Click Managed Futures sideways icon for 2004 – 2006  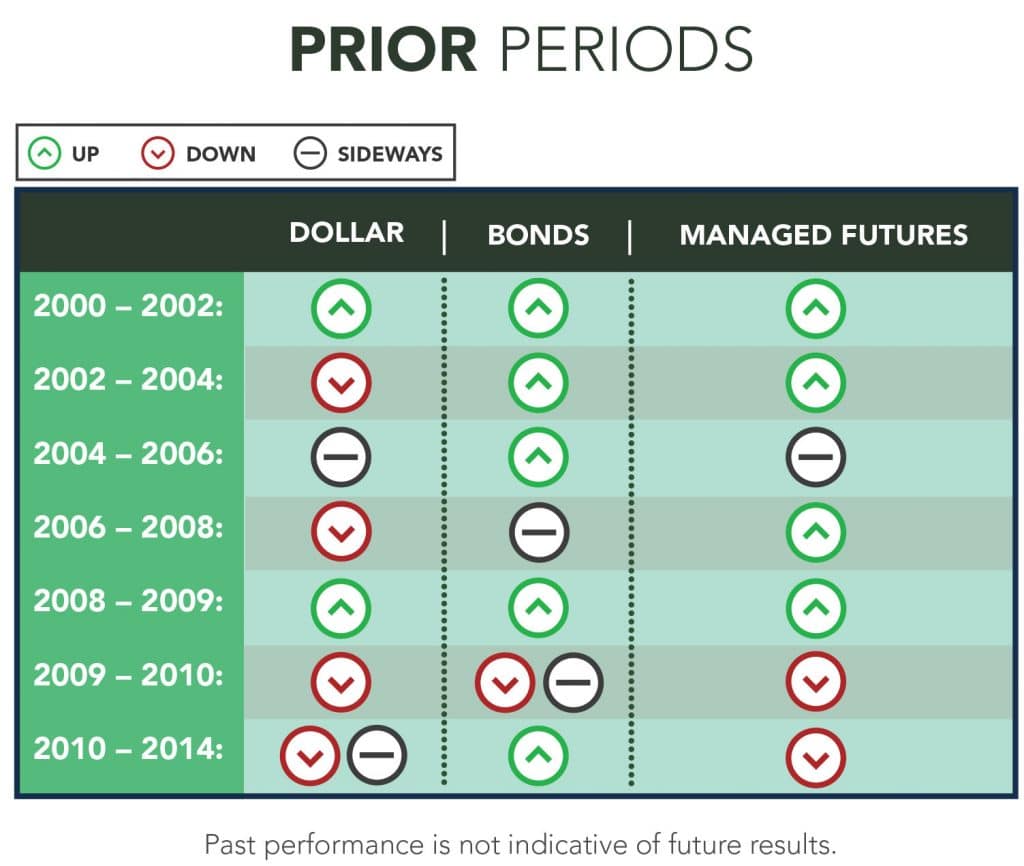pos(816,457)
